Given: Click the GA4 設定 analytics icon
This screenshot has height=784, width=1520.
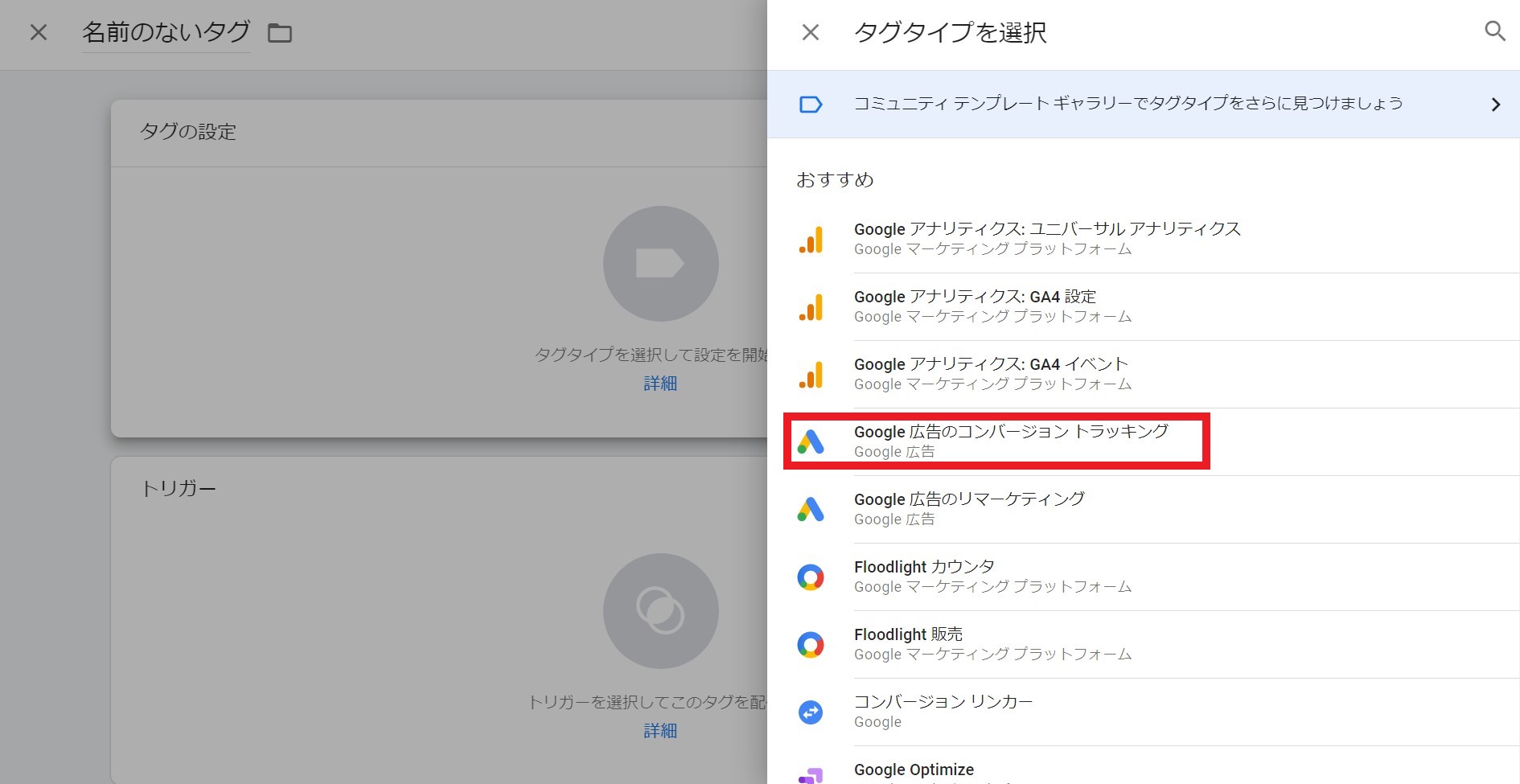Looking at the screenshot, I should tap(811, 307).
